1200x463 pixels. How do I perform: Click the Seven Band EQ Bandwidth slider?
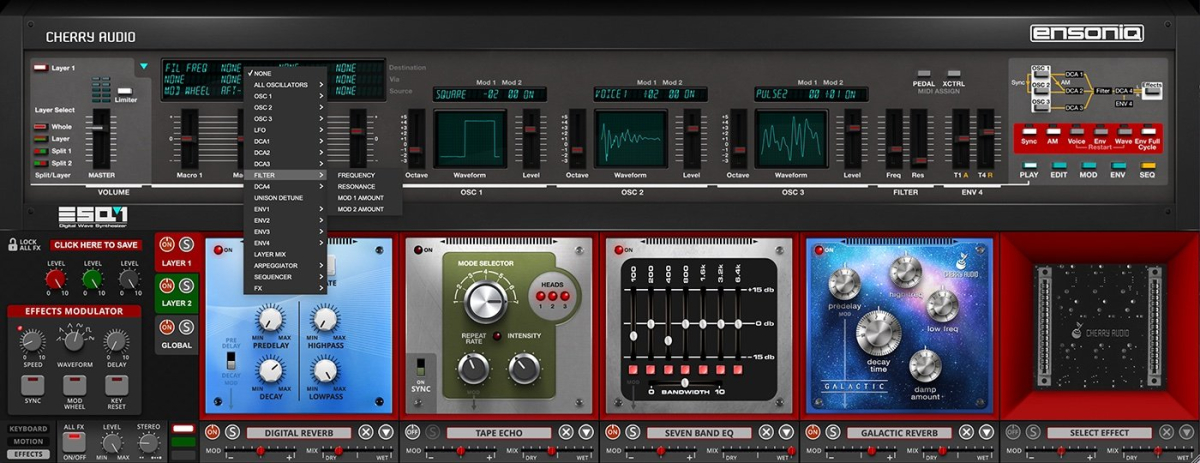click(x=685, y=382)
